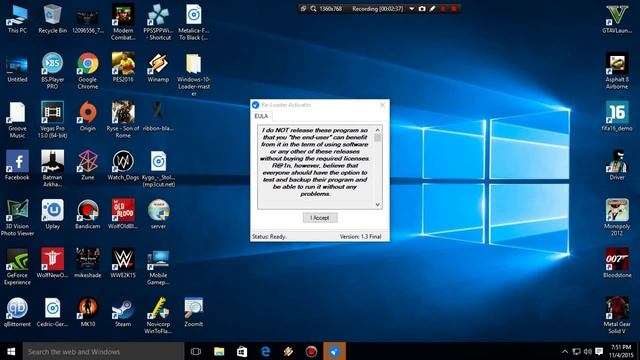Select the GeForce Experience icon
The width and height of the screenshot is (640, 360).
click(x=17, y=267)
